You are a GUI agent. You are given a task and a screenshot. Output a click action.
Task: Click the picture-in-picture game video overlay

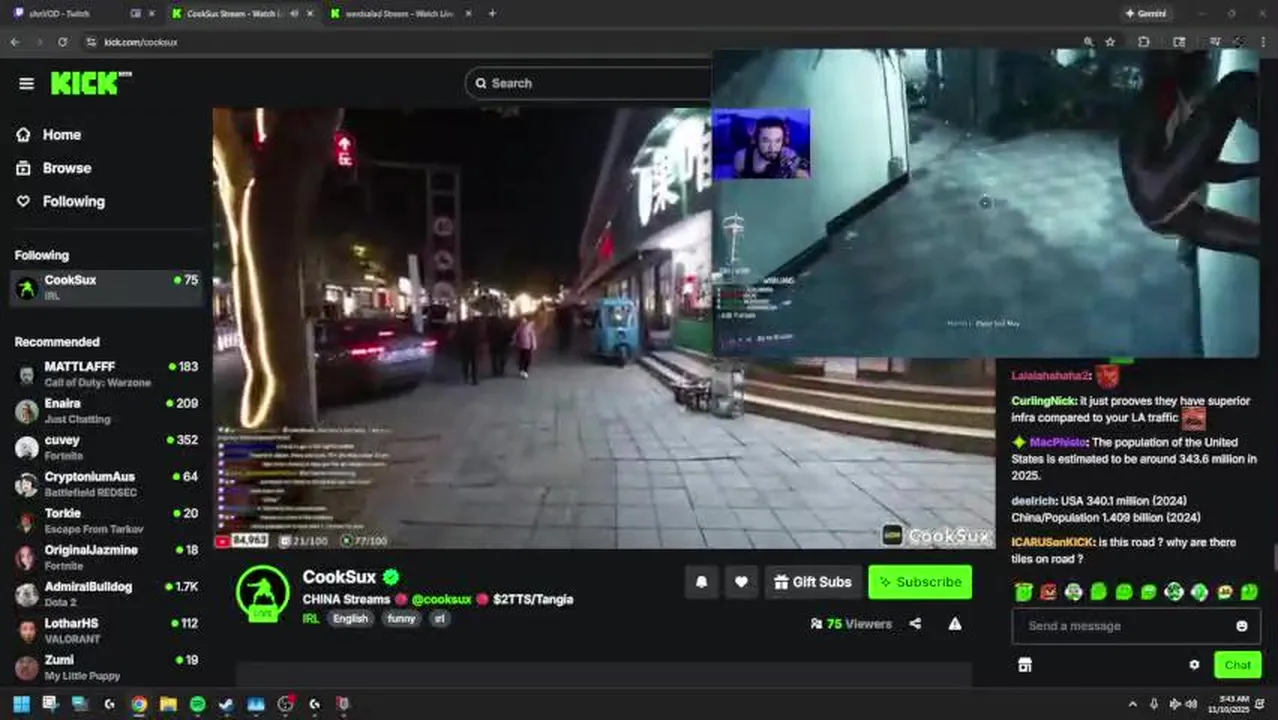(985, 203)
